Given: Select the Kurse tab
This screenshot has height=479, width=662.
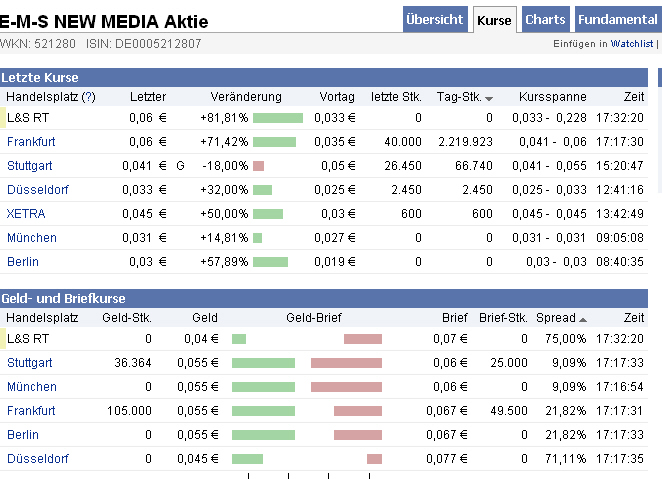Looking at the screenshot, I should (494, 19).
